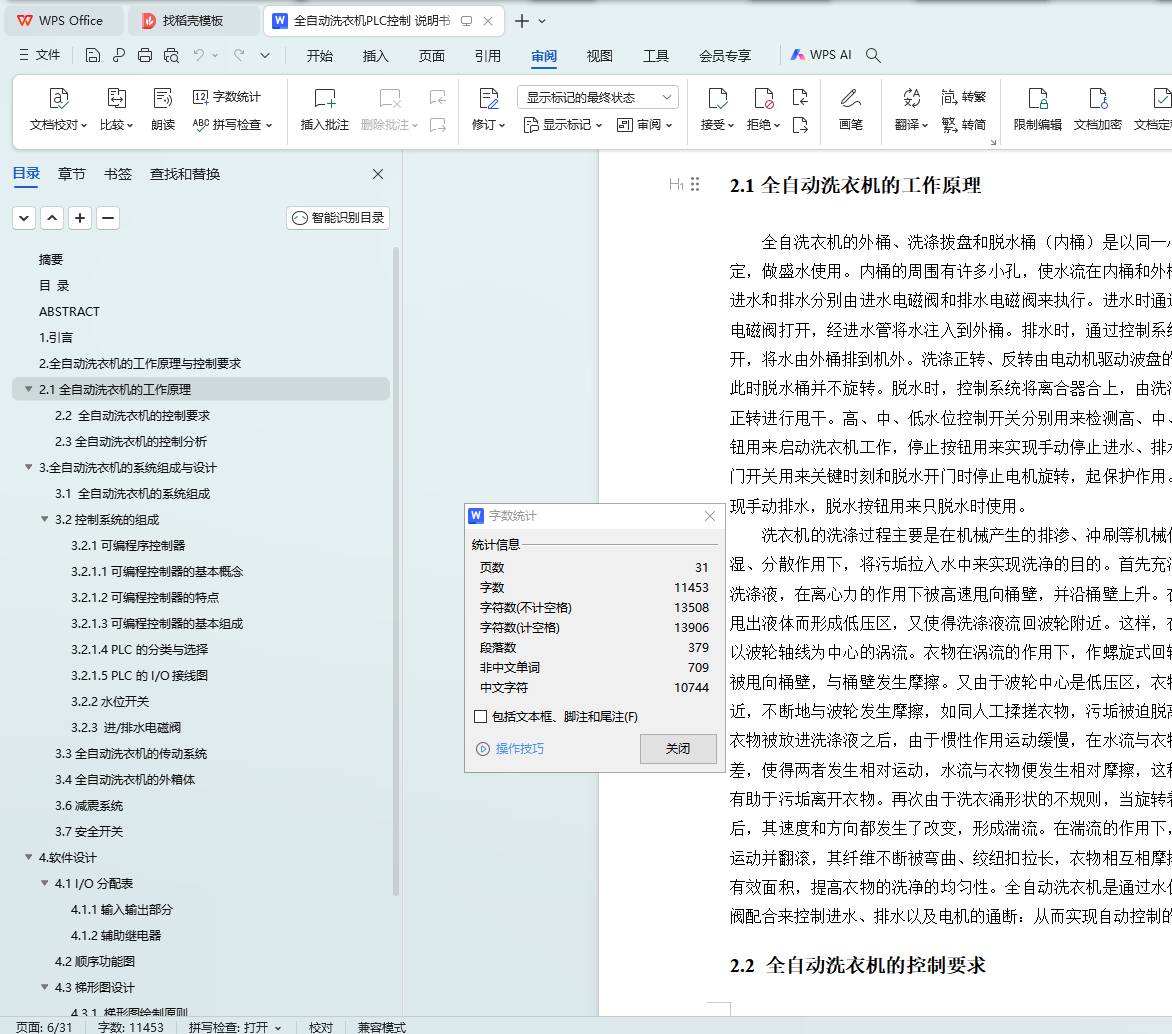Image resolution: width=1172 pixels, height=1034 pixels.
Task: Click 校对 in status bar
Action: pyautogui.click(x=321, y=1027)
